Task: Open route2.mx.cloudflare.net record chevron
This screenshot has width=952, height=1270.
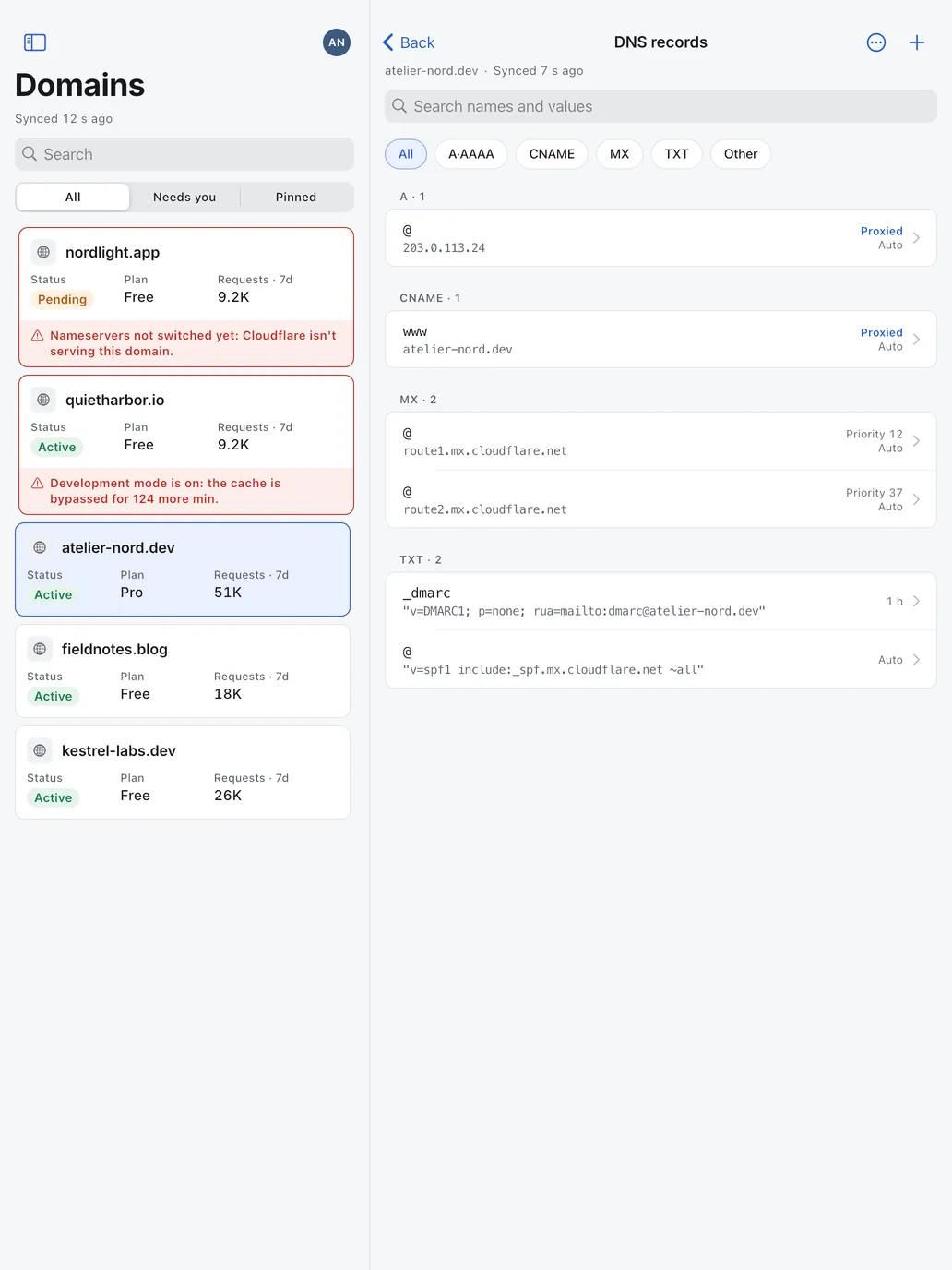Action: pos(916,499)
